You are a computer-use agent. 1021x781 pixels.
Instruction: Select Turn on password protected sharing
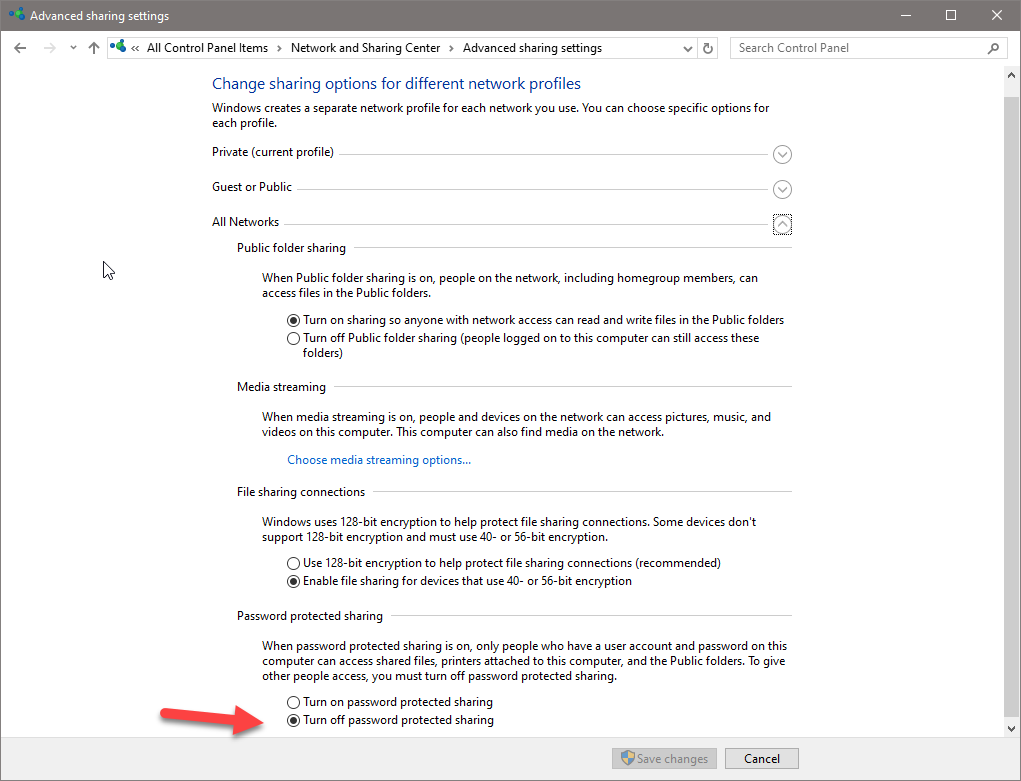293,702
